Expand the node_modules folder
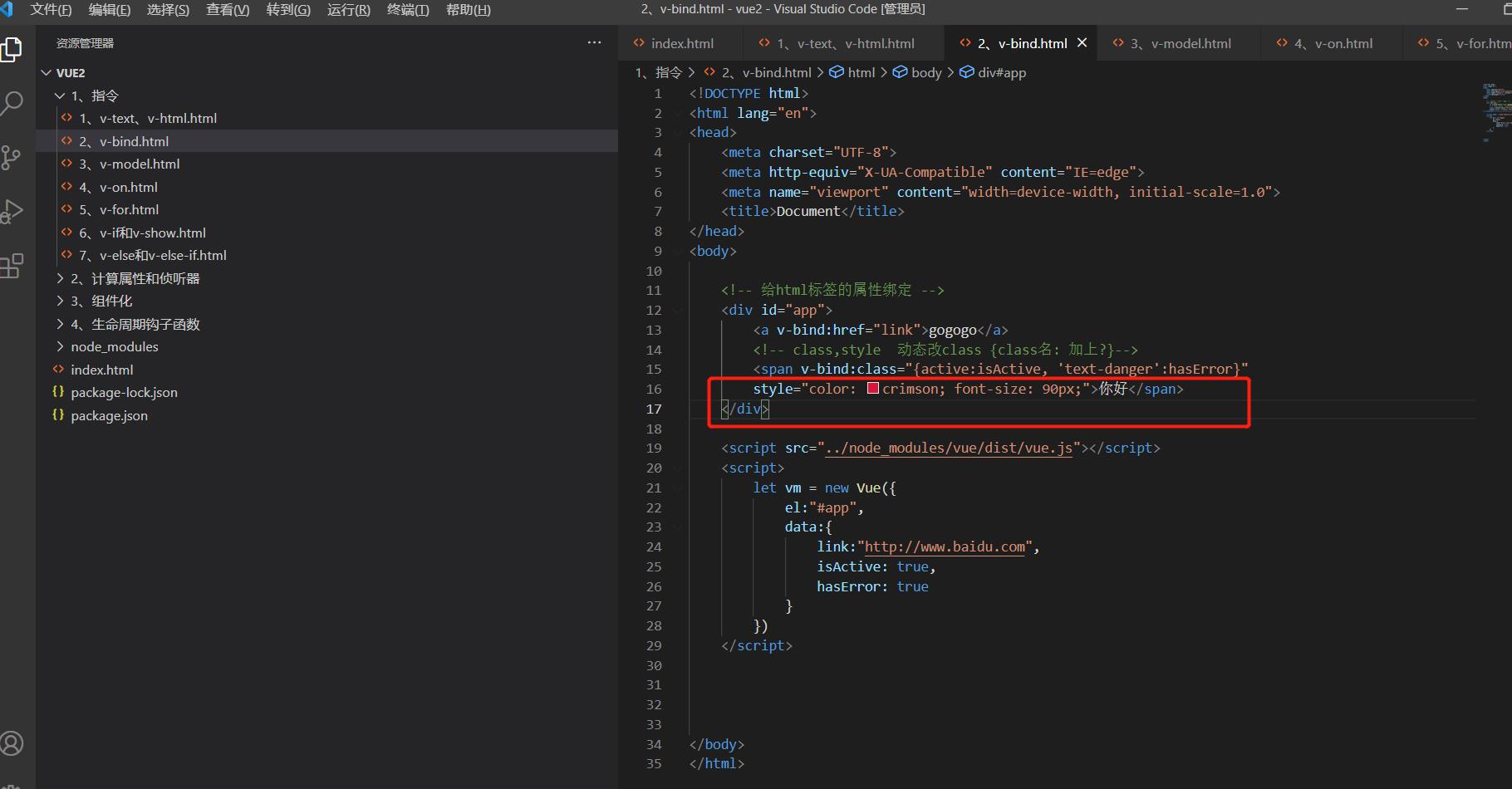Viewport: 1512px width, 789px height. [x=60, y=346]
